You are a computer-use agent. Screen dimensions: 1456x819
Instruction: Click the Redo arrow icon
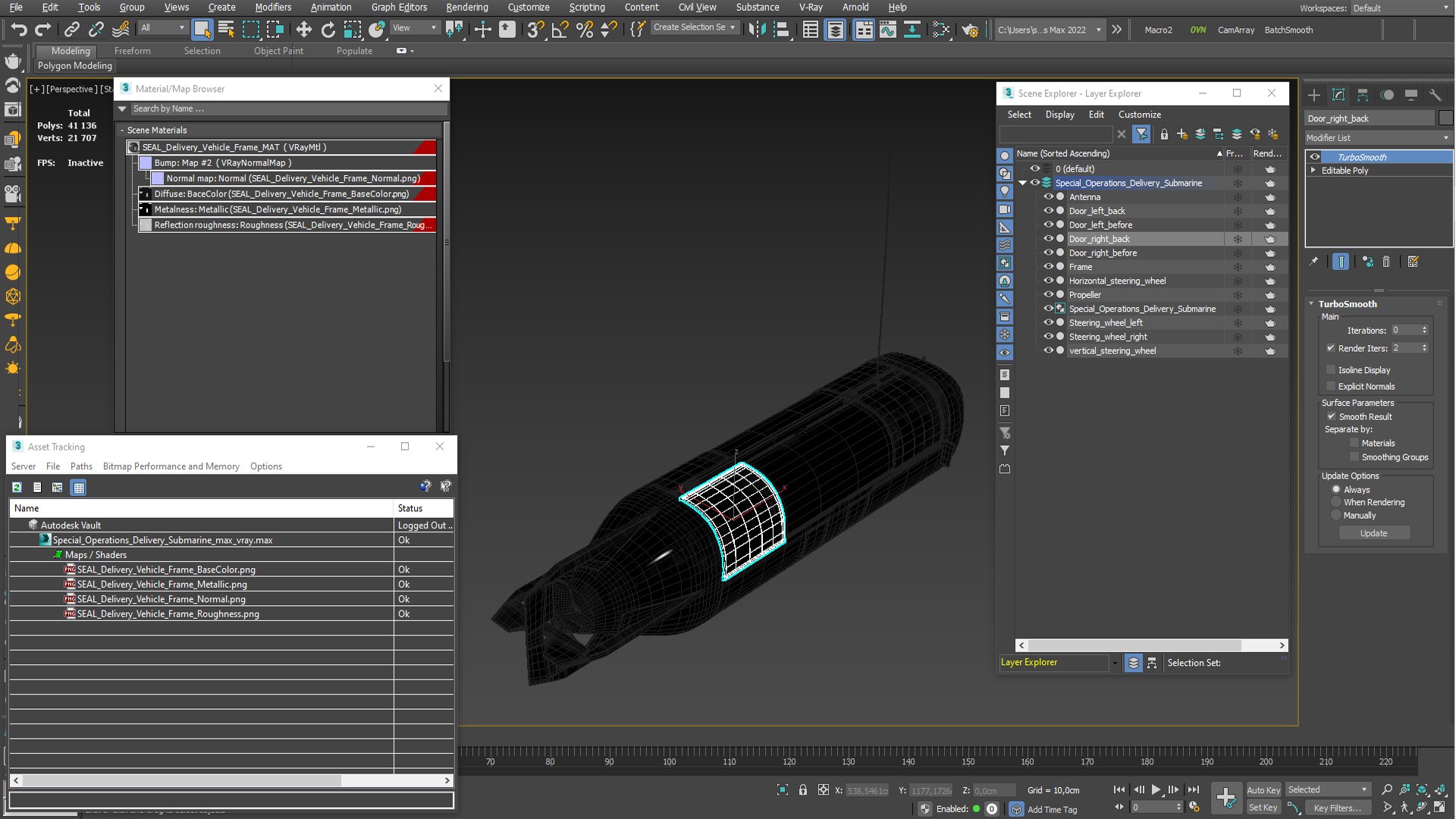point(43,30)
